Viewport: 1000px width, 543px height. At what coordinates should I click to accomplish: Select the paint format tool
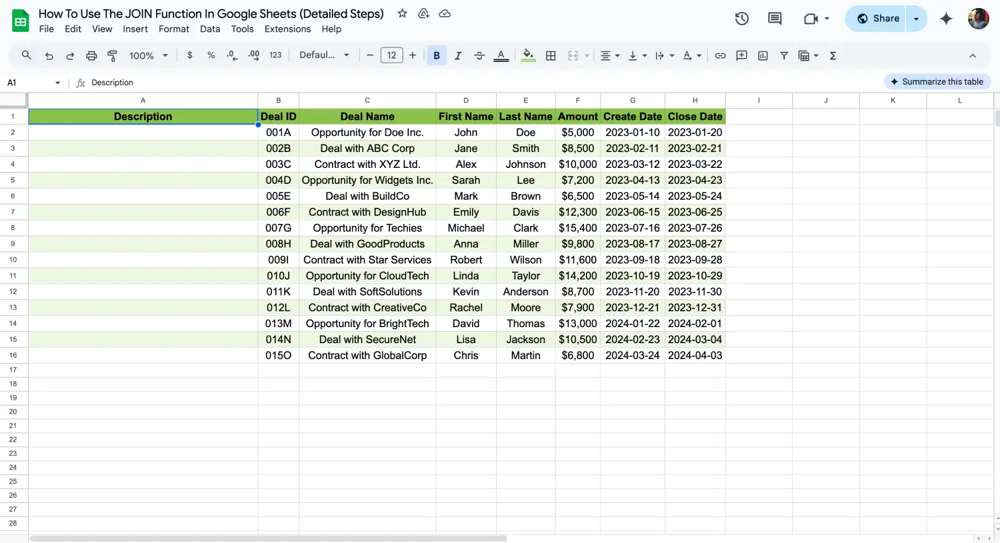click(112, 56)
